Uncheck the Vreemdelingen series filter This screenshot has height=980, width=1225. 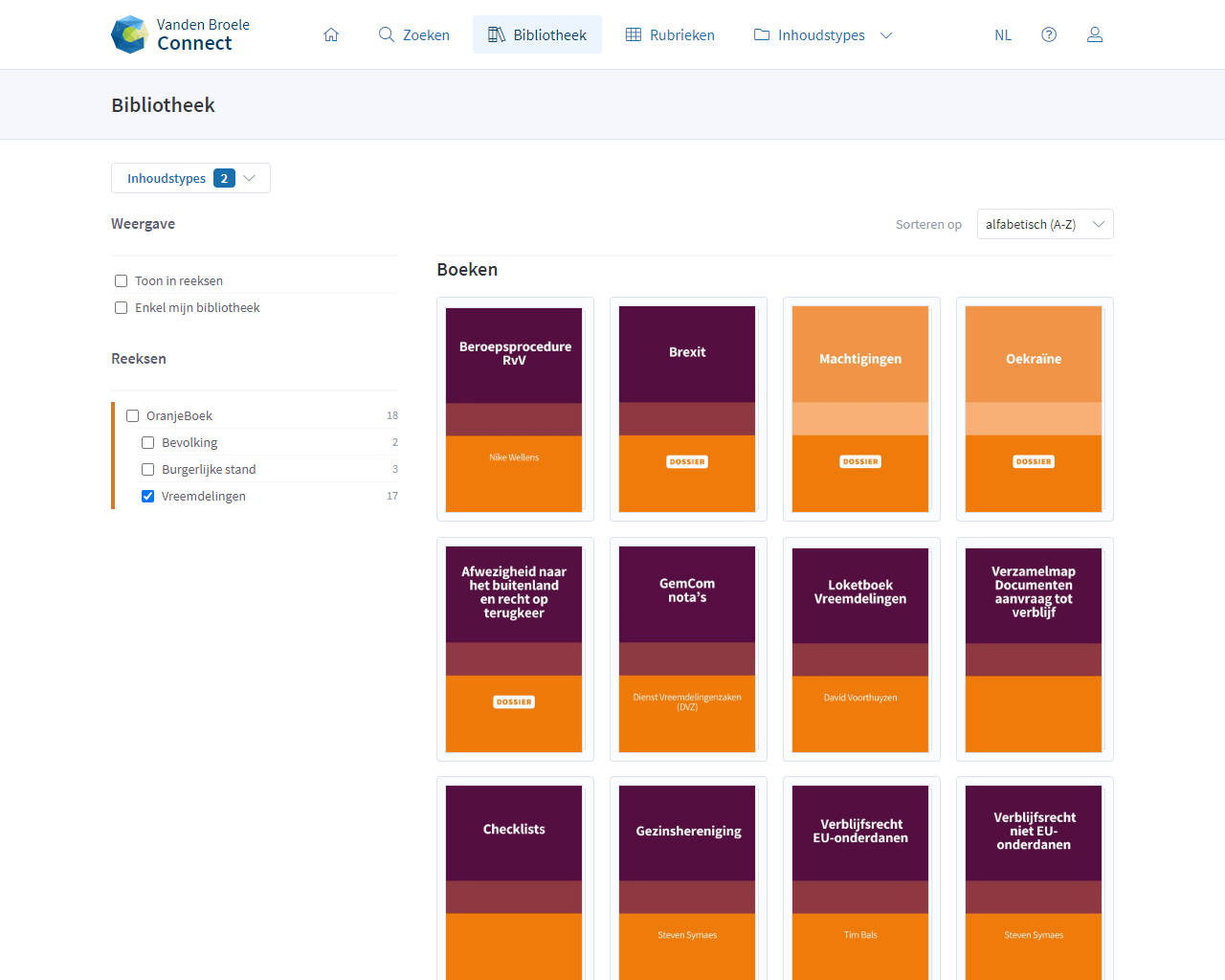coord(148,496)
